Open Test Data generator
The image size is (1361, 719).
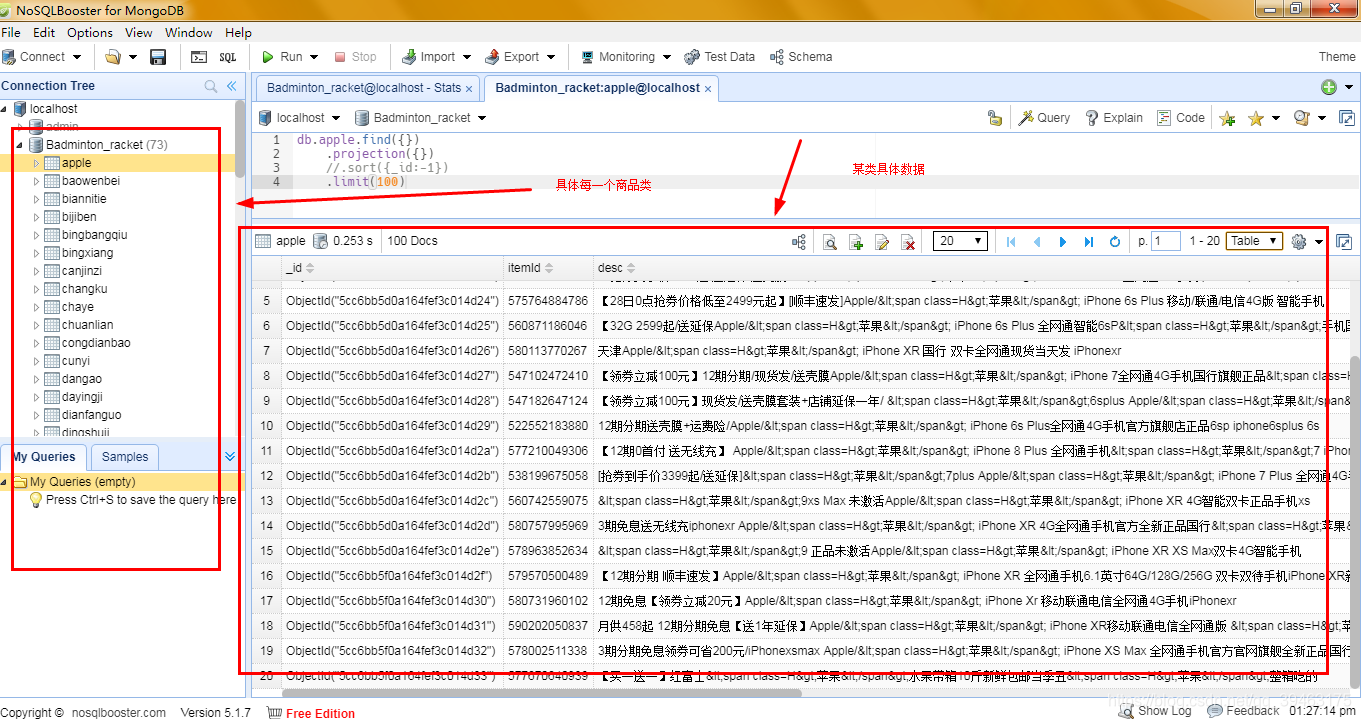click(719, 57)
